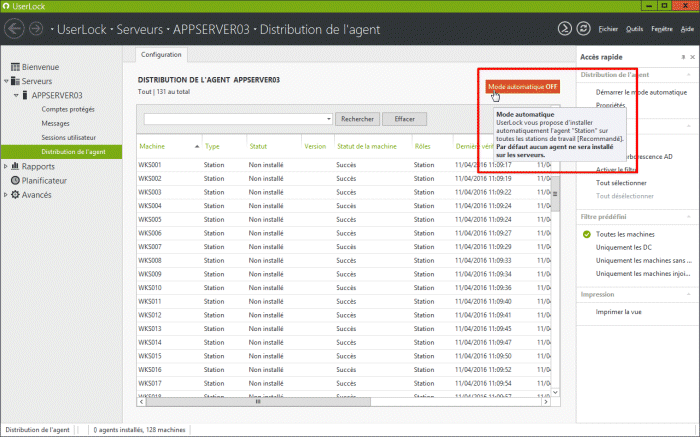The height and width of the screenshot is (437, 700).
Task: Select Uniquement les DC filter
Action: point(623,247)
